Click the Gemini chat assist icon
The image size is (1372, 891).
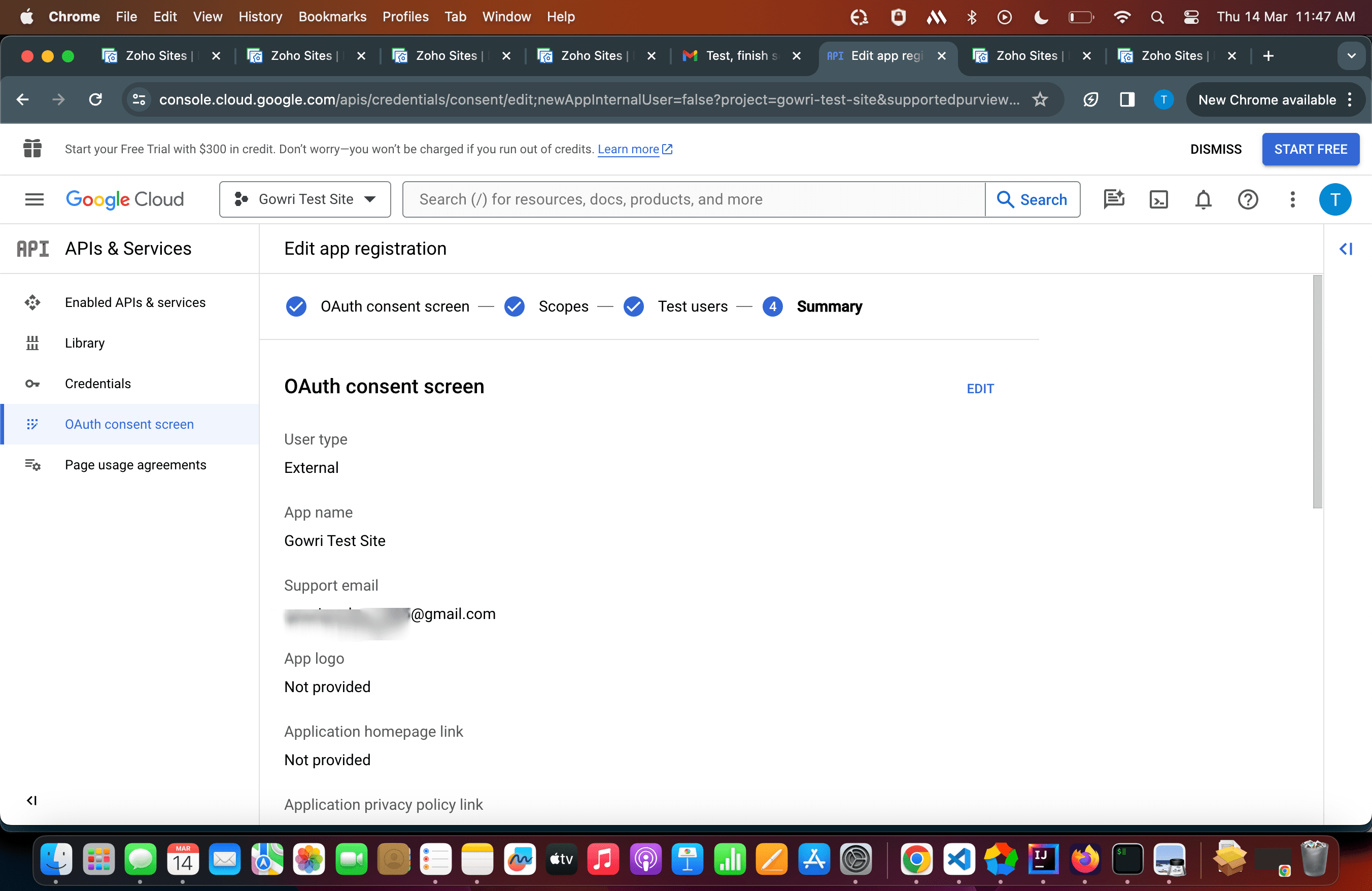click(1113, 199)
